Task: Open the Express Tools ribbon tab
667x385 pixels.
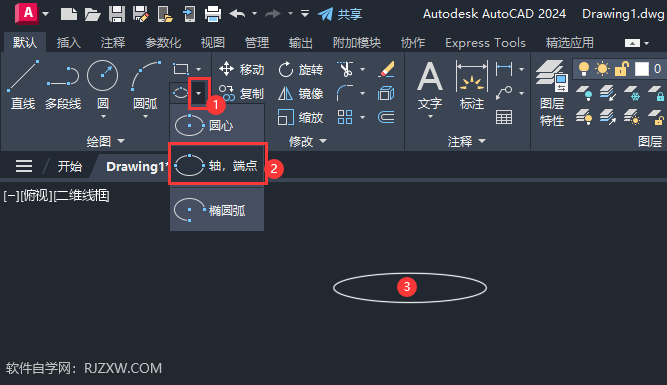Action: coord(485,43)
